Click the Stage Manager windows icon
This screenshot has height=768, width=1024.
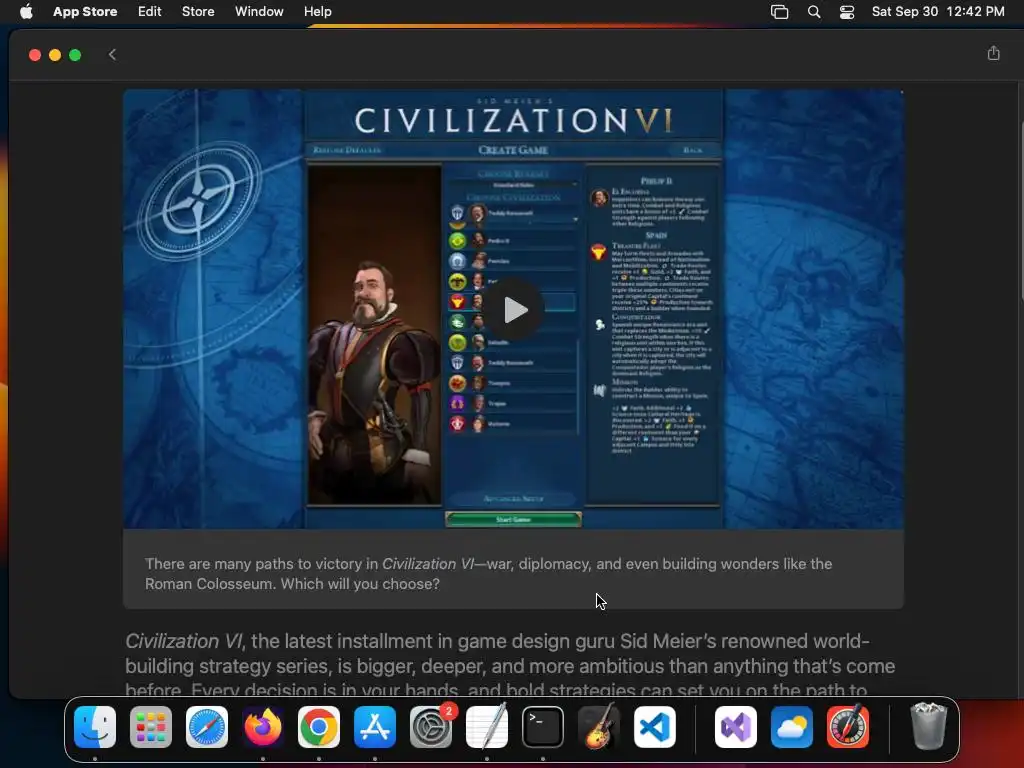[779, 11]
